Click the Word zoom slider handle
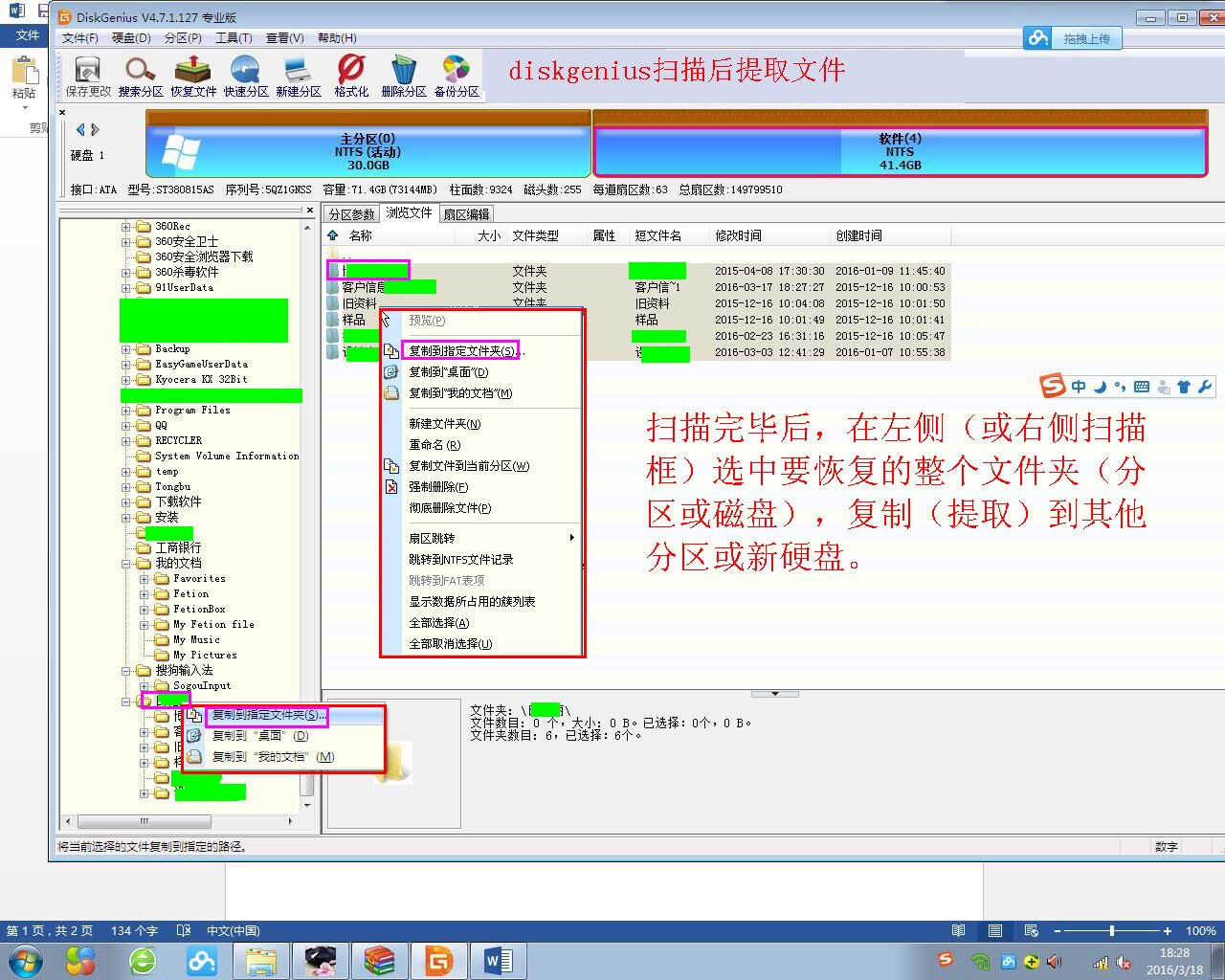The image size is (1225, 980). (1111, 930)
